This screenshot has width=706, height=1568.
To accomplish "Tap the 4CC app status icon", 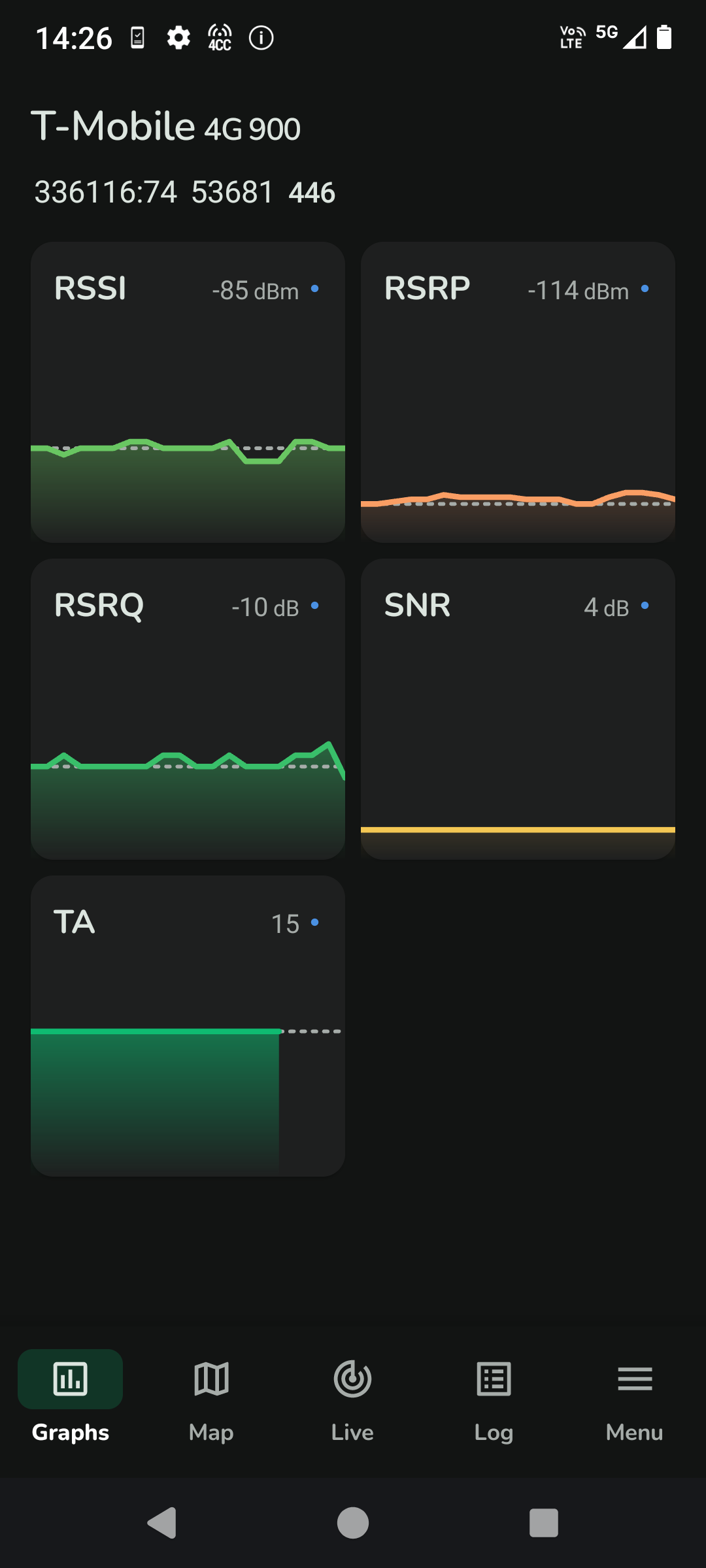I will click(220, 38).
